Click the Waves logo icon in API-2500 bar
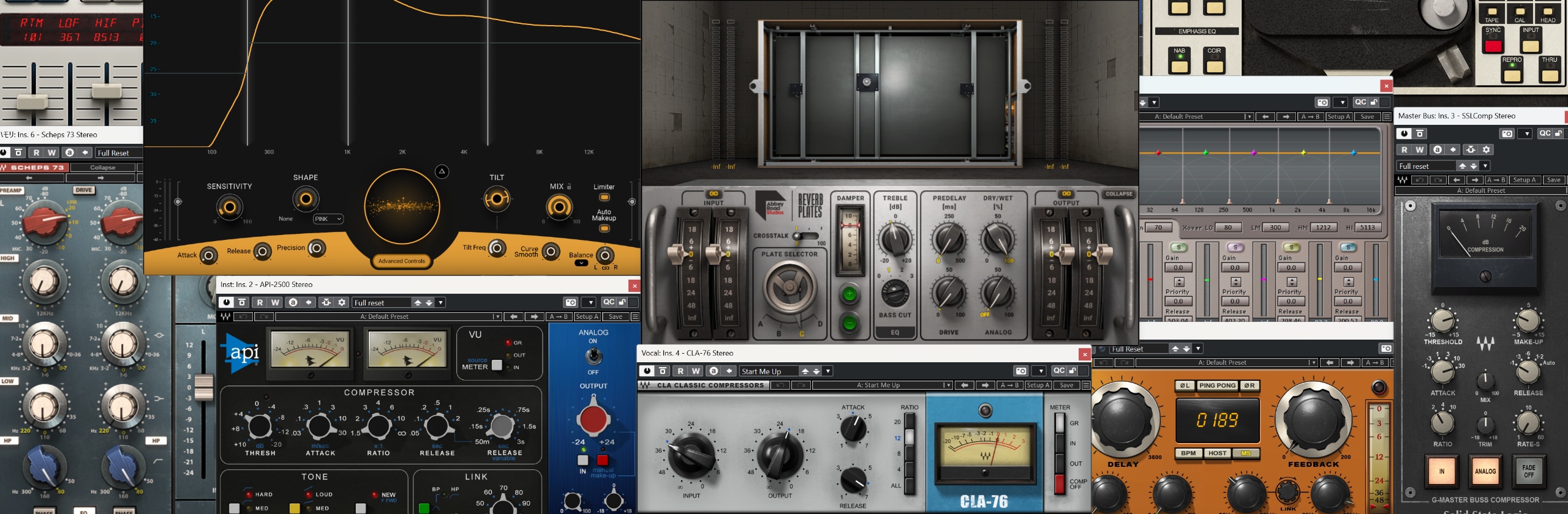Image resolution: width=1568 pixels, height=514 pixels. (x=225, y=317)
